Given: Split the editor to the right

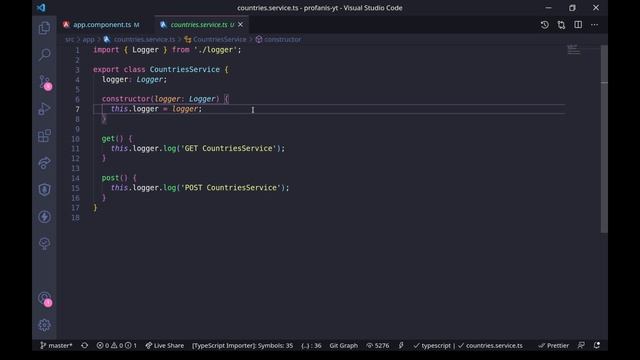Looking at the screenshot, I should pos(578,24).
